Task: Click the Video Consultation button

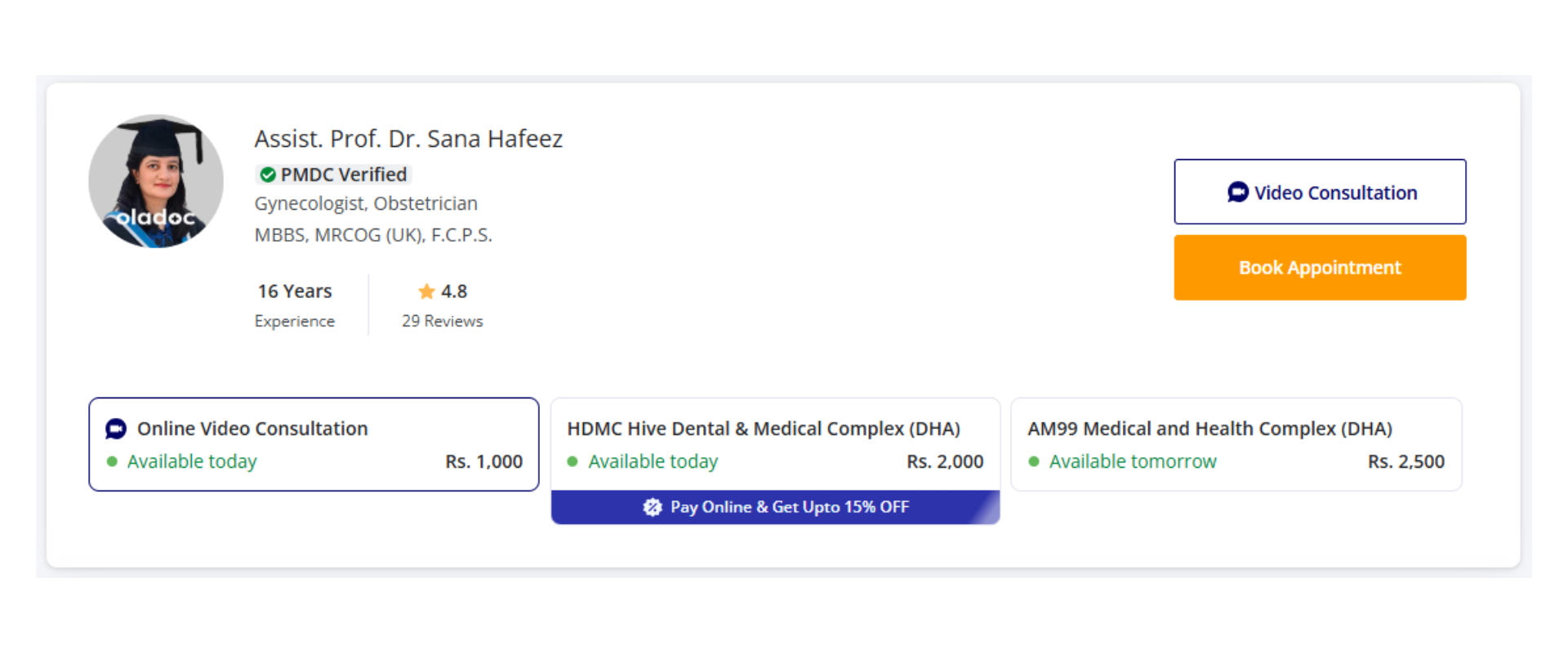Action: [x=1320, y=192]
